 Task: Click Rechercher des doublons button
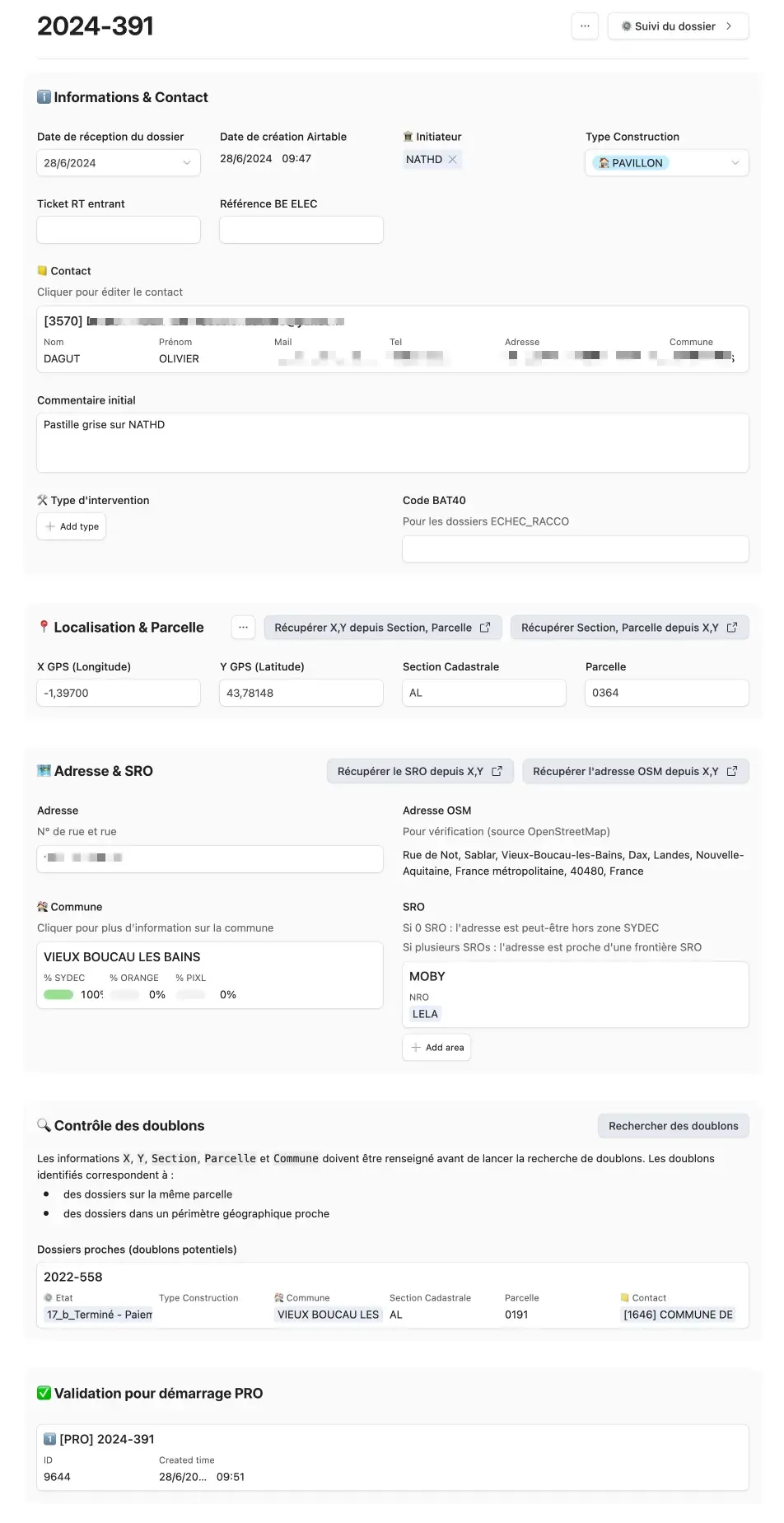pos(674,1126)
